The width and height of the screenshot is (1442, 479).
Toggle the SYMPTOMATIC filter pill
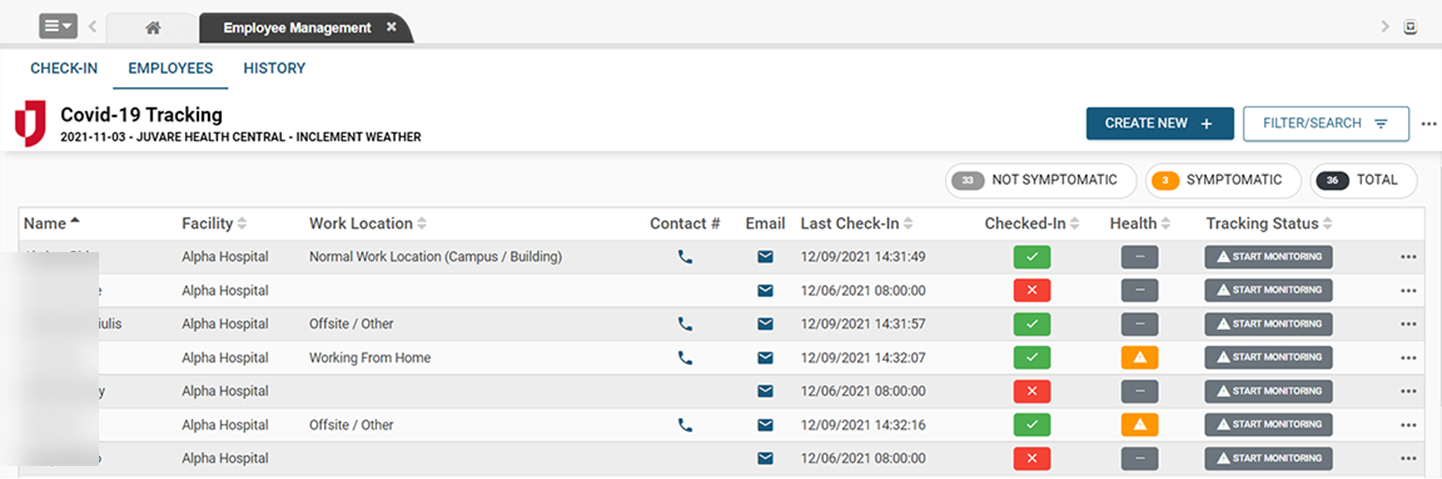pos(1219,181)
